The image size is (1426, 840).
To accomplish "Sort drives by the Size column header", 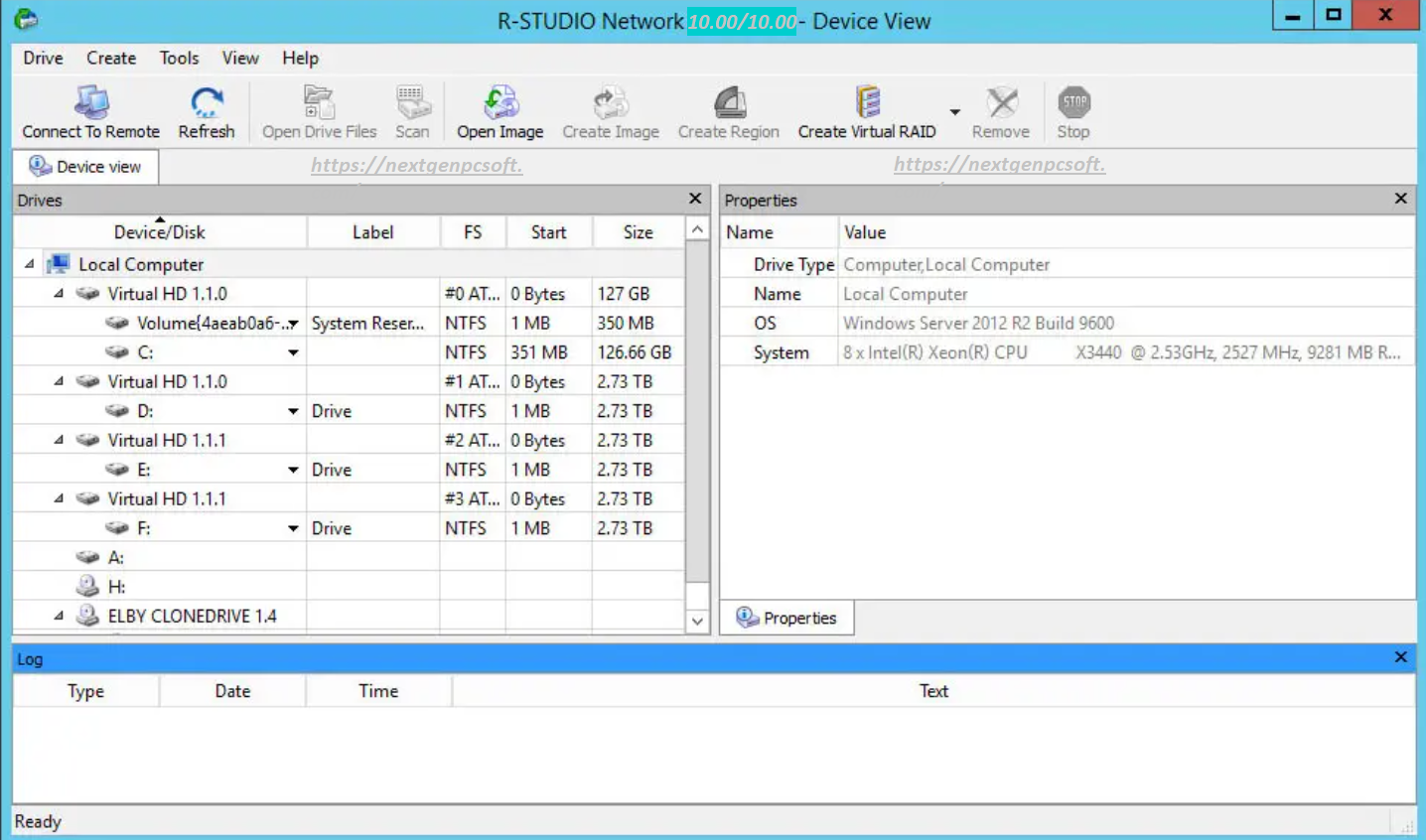I will point(638,232).
